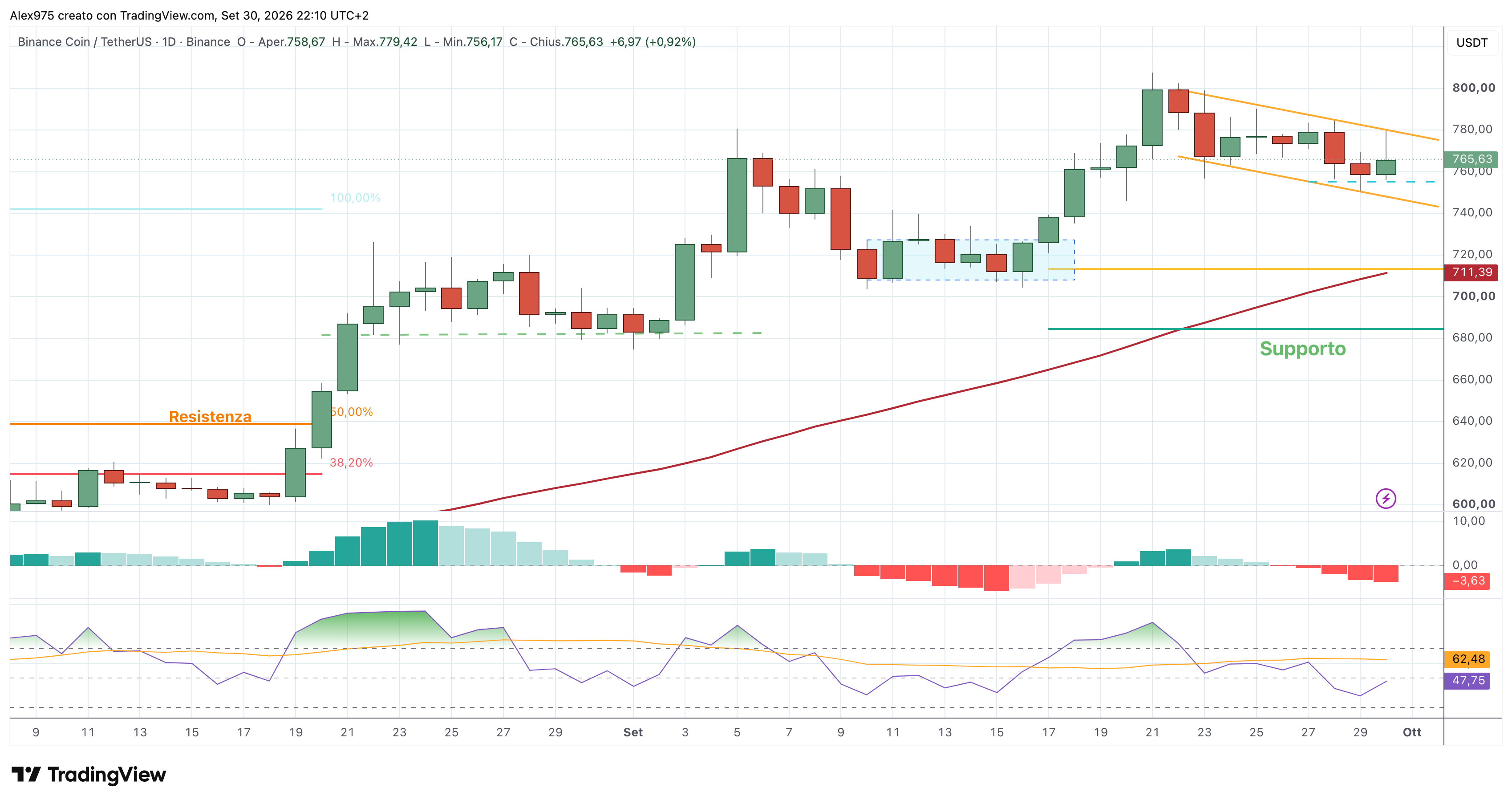Click the +6,97 (+0,92%) change value
Image resolution: width=1512 pixels, height=804 pixels.
(653, 42)
